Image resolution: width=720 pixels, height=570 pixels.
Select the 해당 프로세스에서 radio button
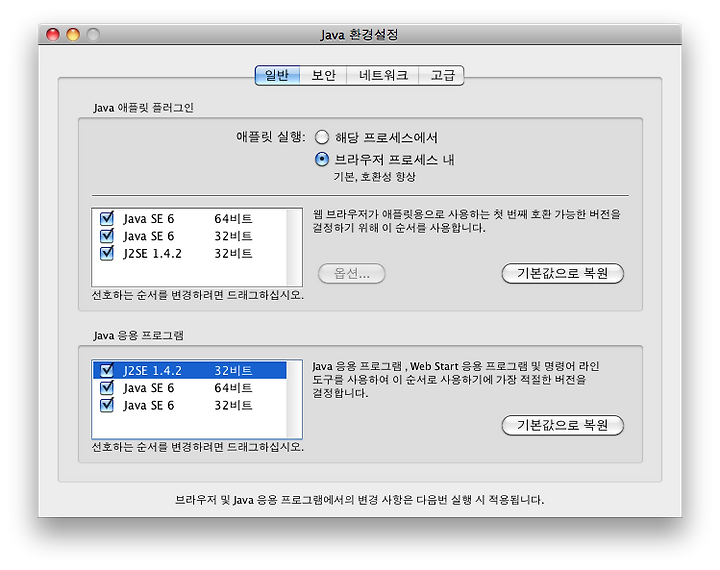tap(322, 137)
